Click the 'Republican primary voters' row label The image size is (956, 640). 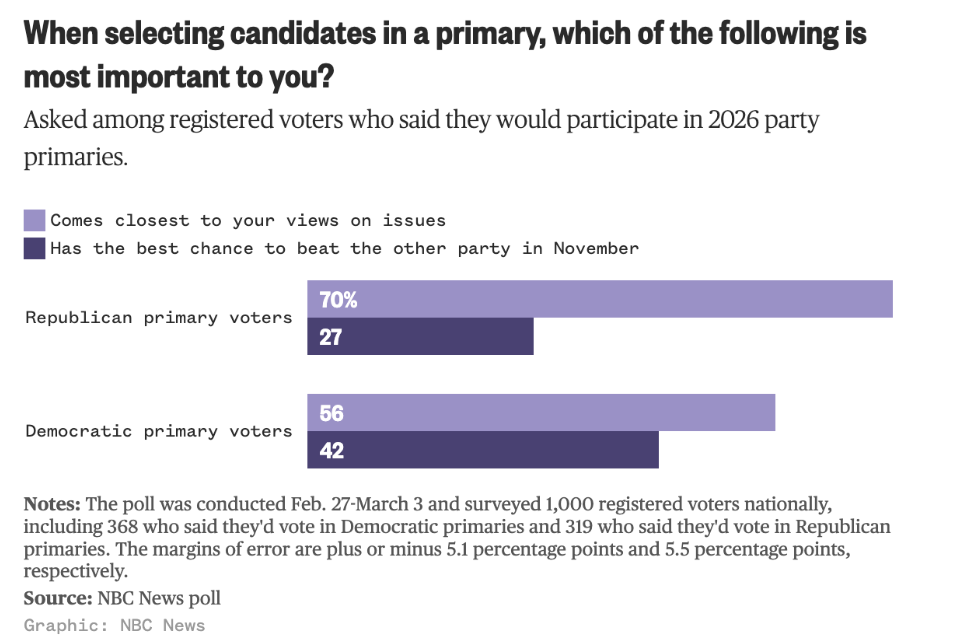coord(158,318)
